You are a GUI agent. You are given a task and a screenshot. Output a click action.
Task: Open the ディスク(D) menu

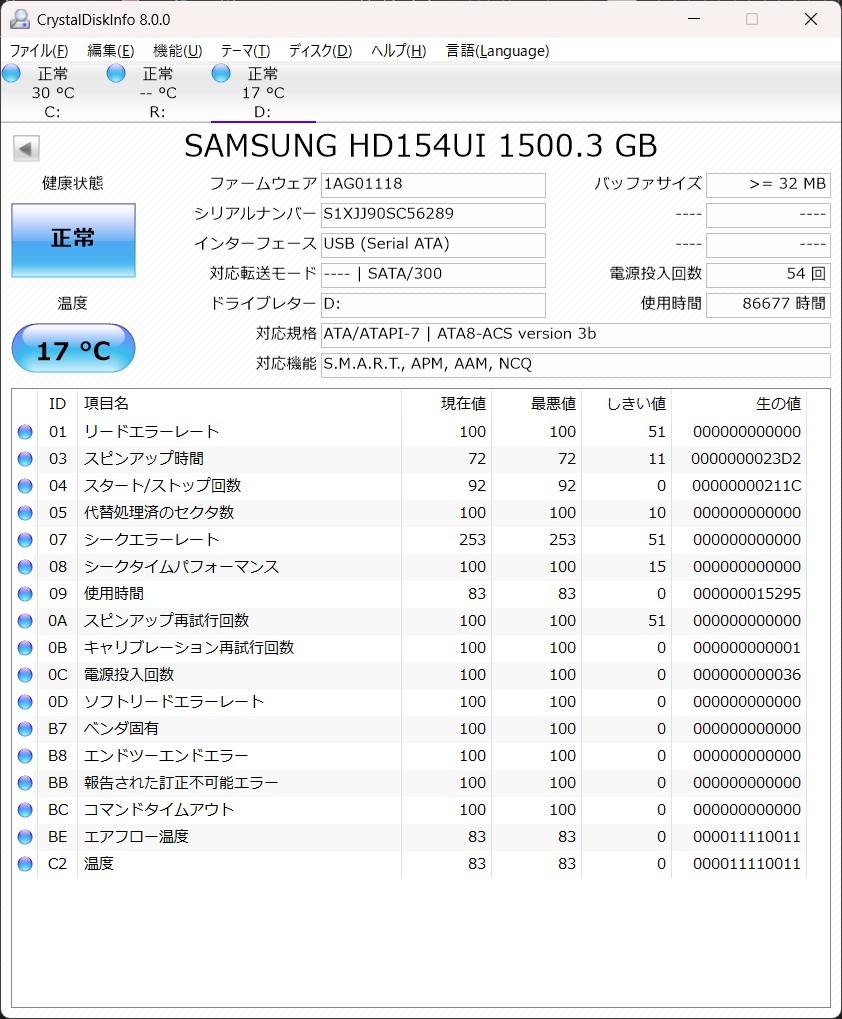[320, 51]
